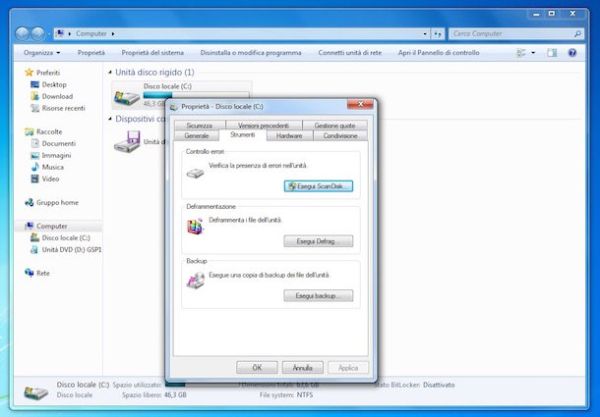Click the Video library icon
600x417 pixels.
[x=34, y=179]
